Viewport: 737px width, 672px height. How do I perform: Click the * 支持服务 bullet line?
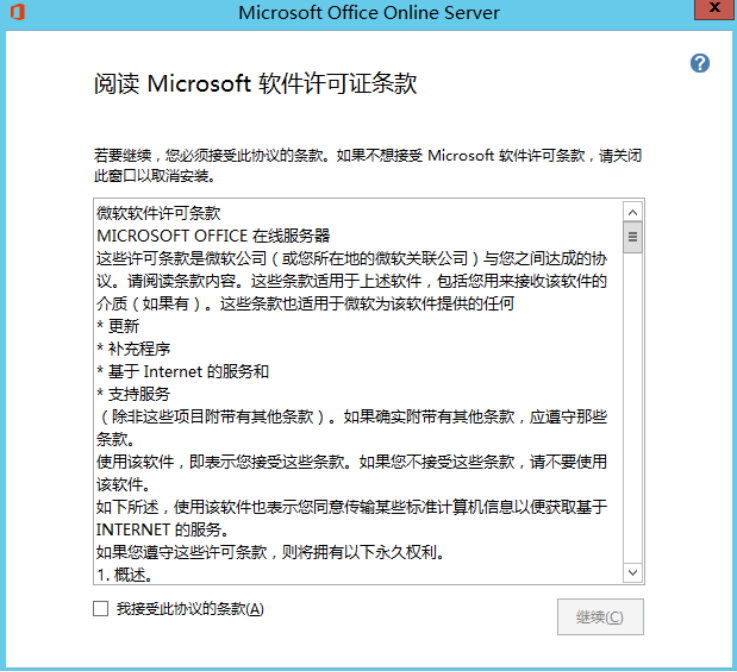133,394
